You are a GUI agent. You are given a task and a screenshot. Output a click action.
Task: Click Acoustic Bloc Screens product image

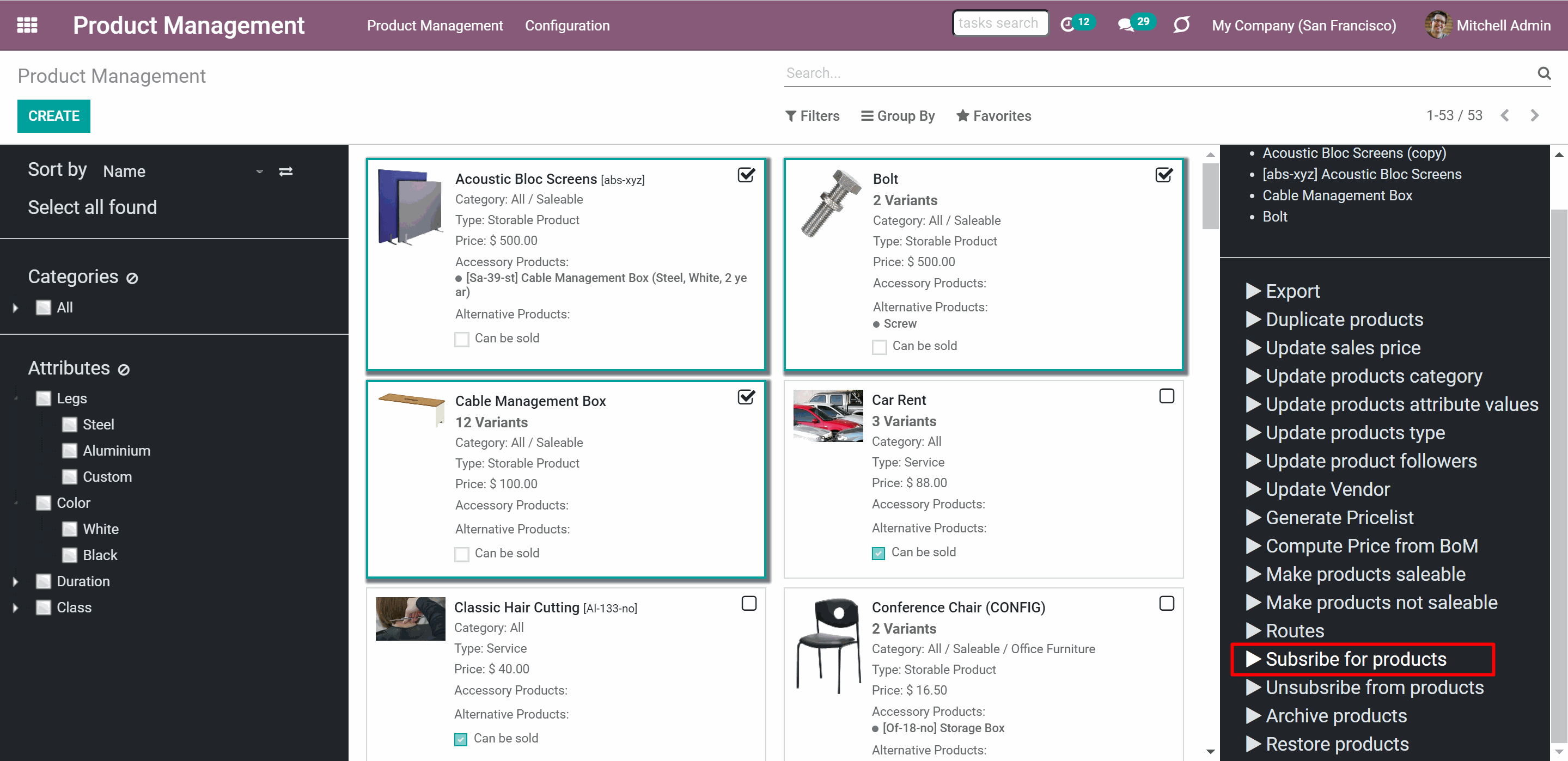[410, 207]
